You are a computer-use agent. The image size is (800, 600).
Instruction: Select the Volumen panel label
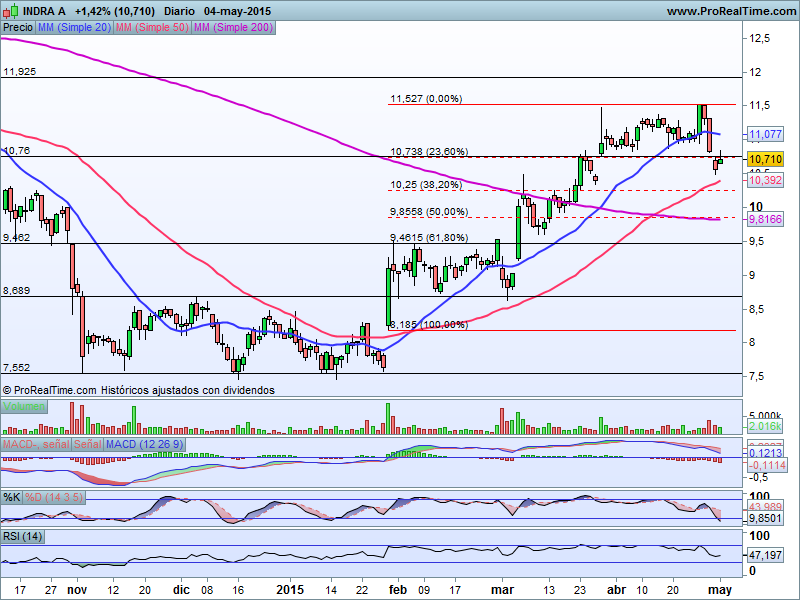24,406
